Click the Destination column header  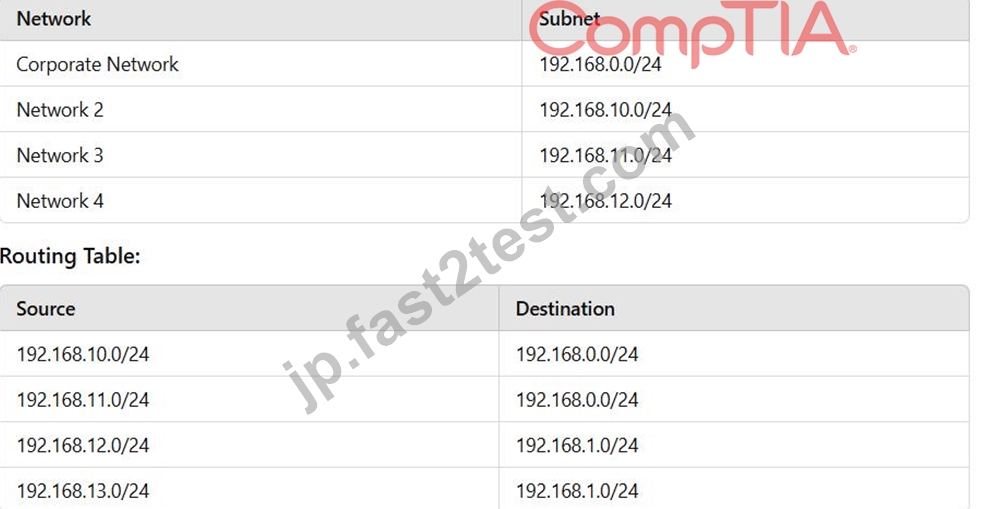point(565,309)
